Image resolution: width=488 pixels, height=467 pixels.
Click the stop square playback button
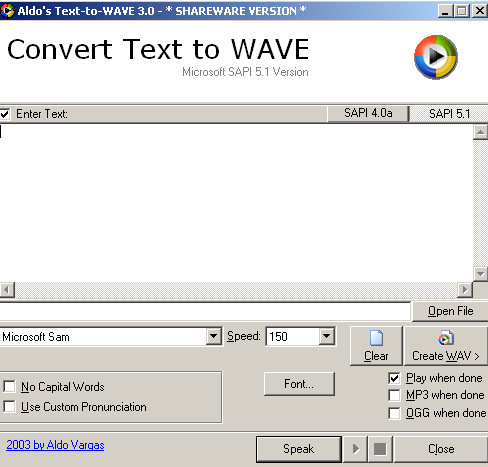[x=380, y=449]
